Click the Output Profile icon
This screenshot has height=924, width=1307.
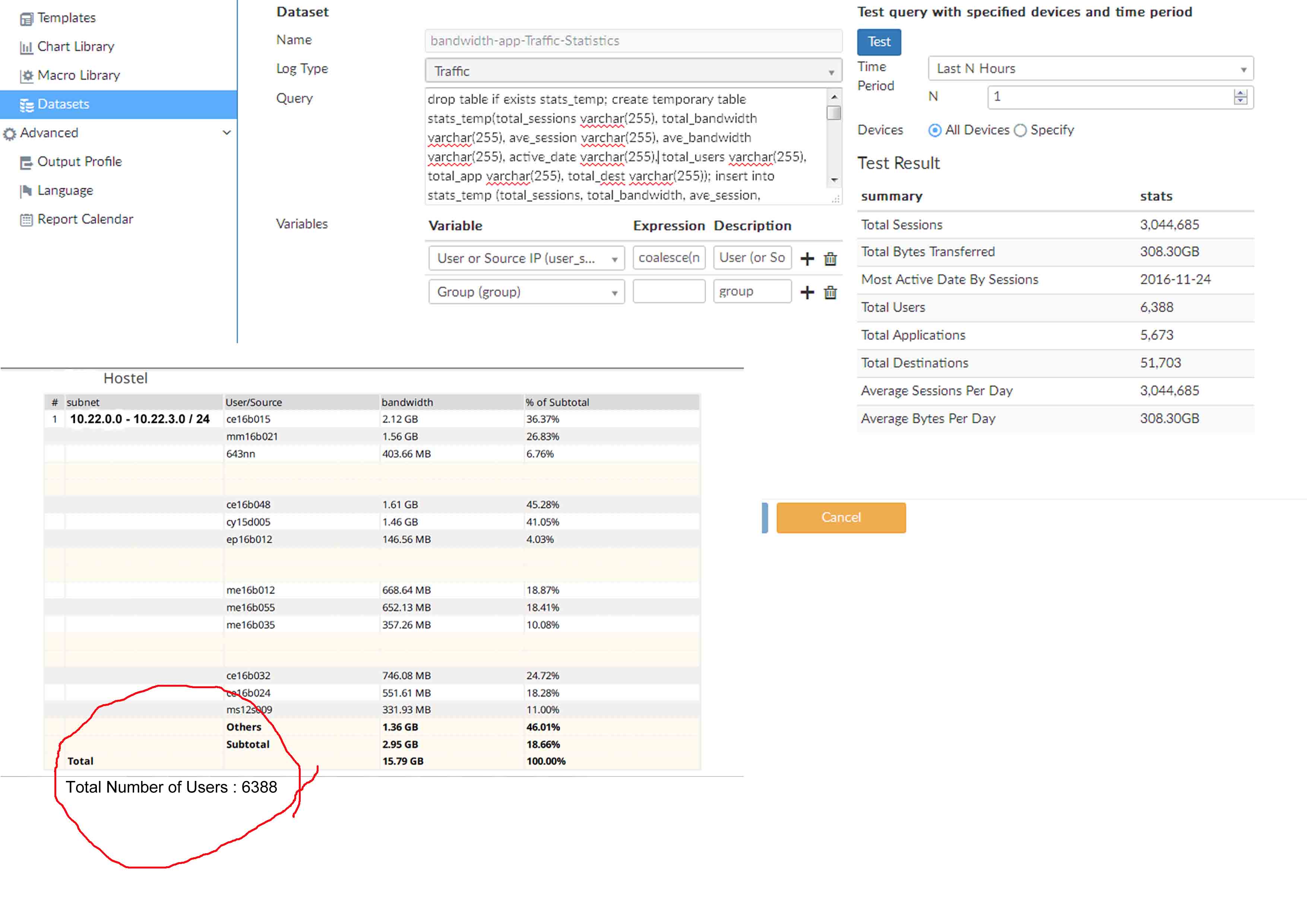click(x=26, y=163)
